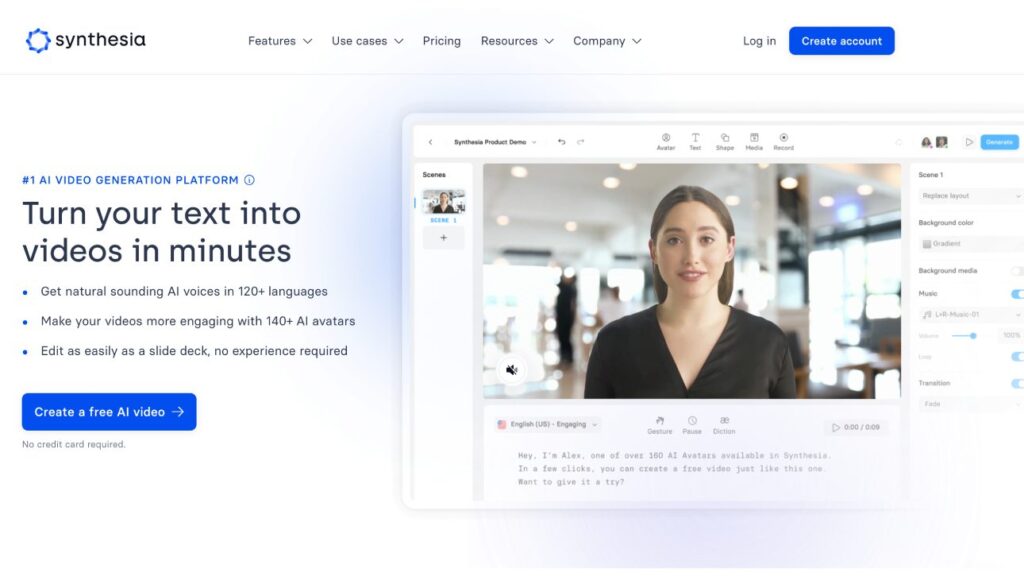Click the avatar video preview

(x=692, y=281)
